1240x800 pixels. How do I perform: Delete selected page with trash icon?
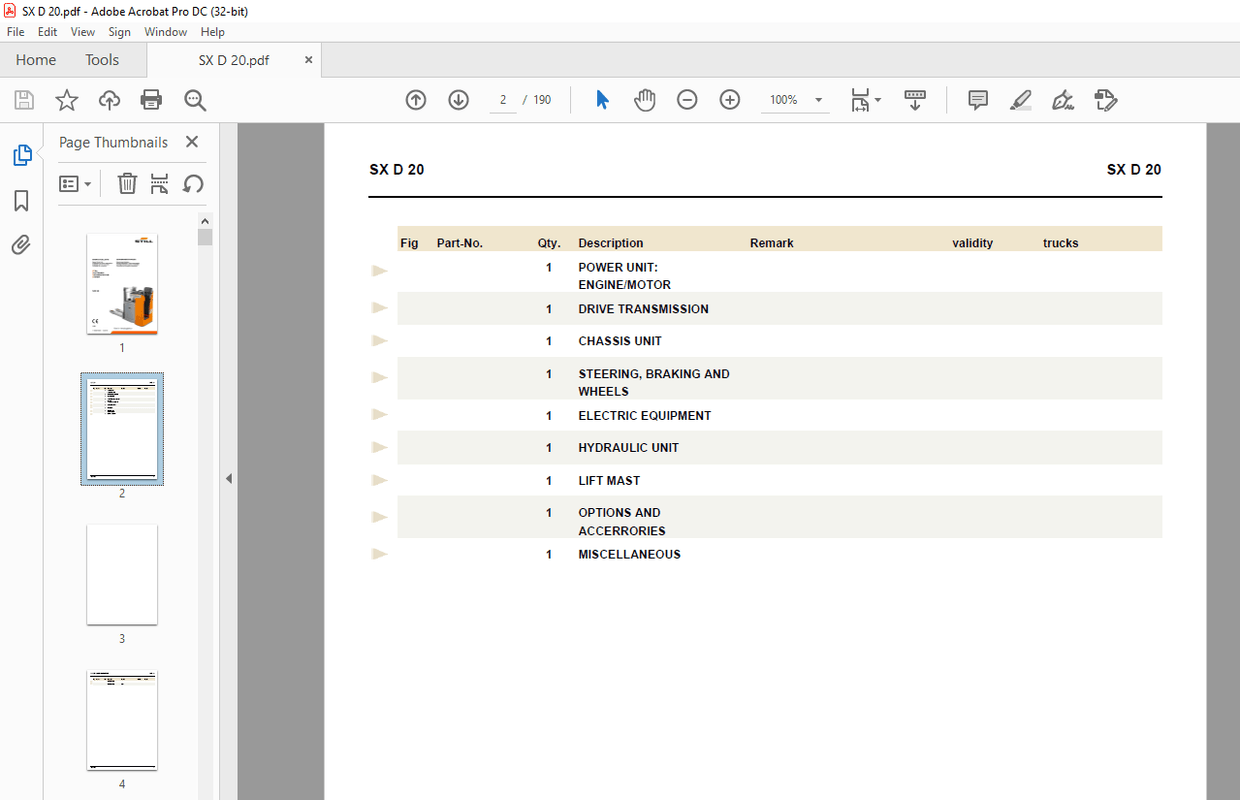(127, 184)
